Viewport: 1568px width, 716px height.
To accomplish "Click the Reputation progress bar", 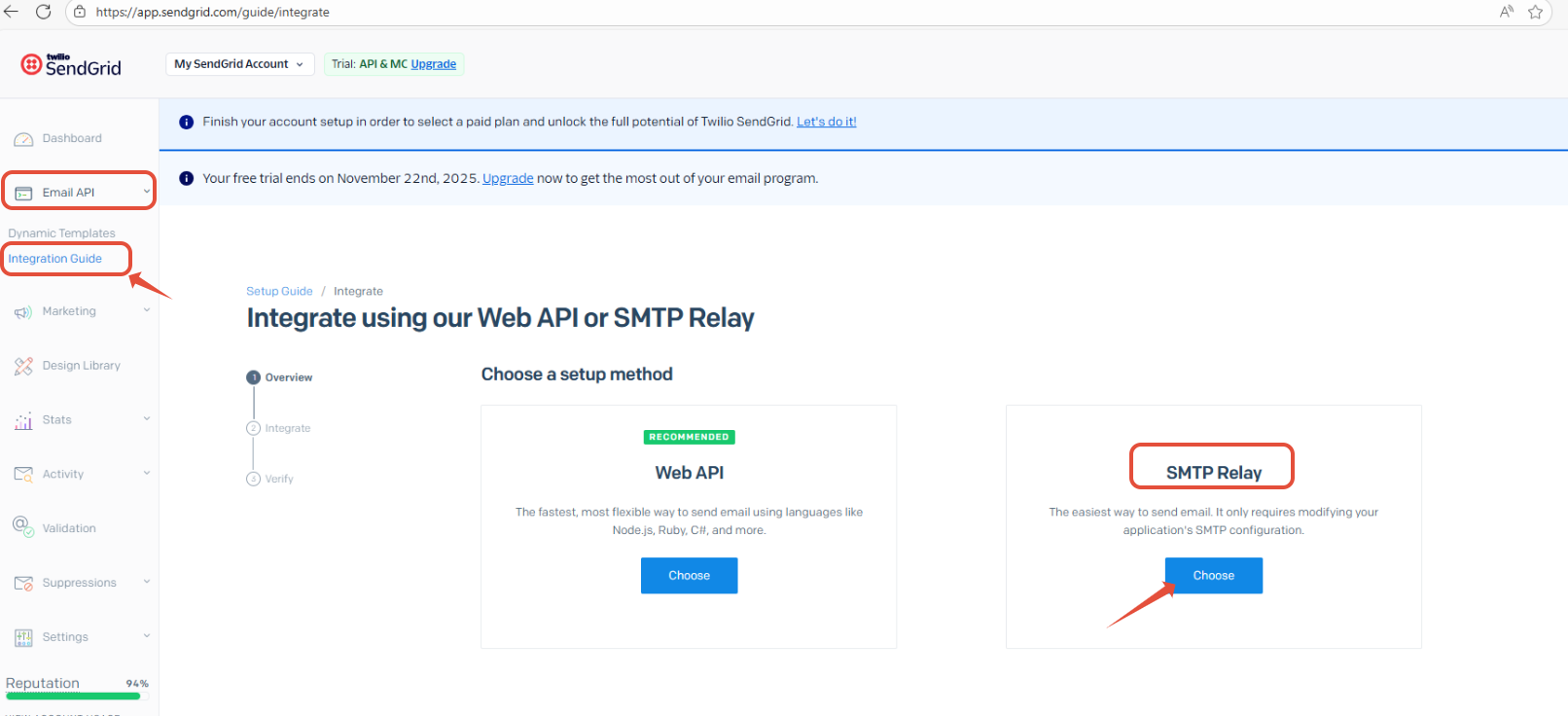I will click(x=73, y=696).
